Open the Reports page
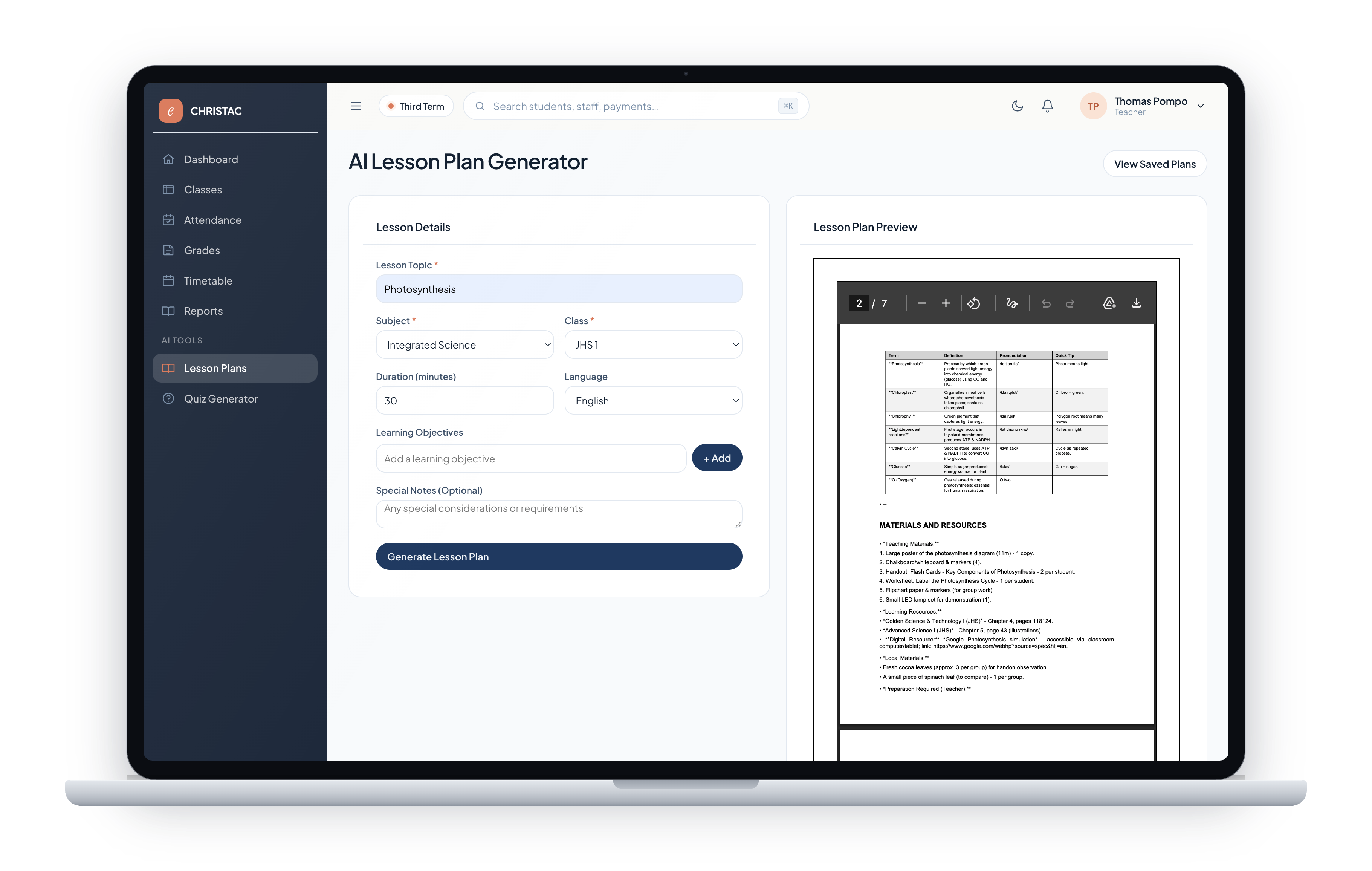 click(235, 311)
